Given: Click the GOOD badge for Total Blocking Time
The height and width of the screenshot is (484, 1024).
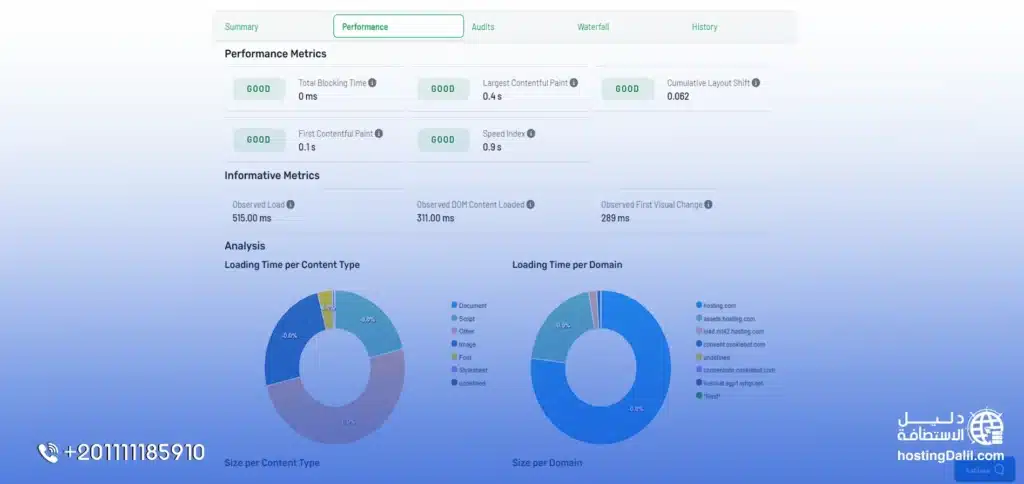Looking at the screenshot, I should pos(259,89).
